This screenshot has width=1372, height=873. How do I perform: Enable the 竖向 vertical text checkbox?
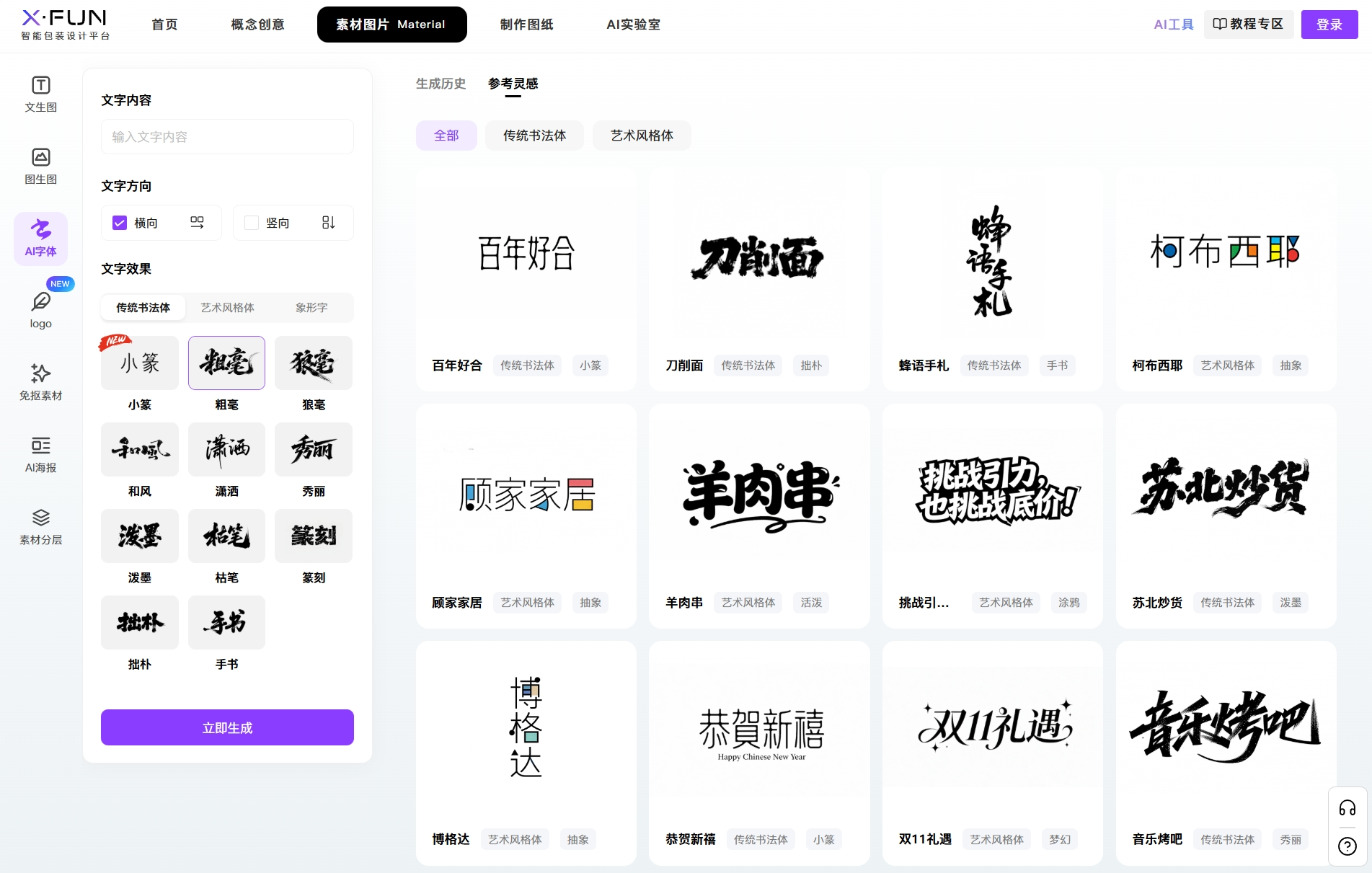click(x=252, y=223)
